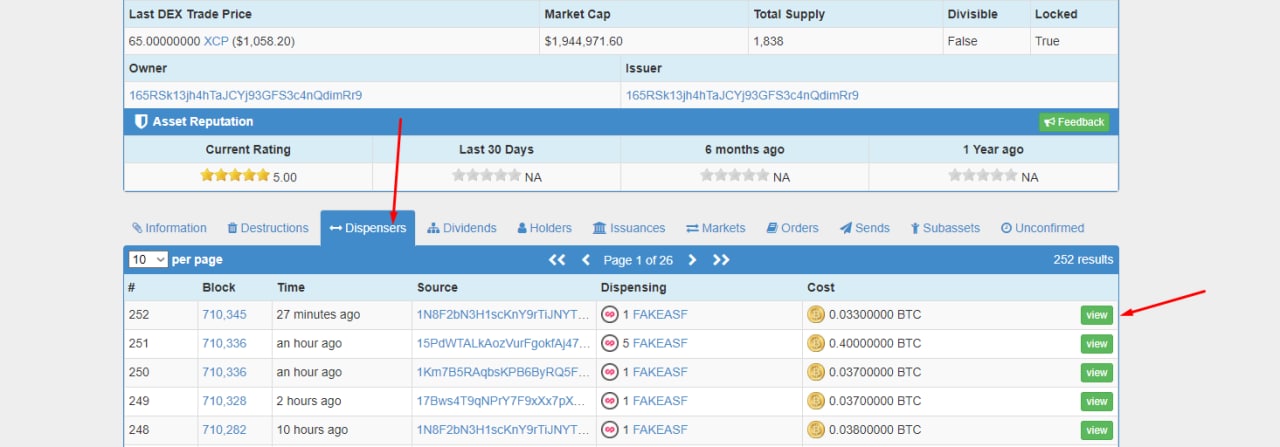Click the Current Rating gold stars
Image resolution: width=1280 pixels, height=447 pixels.
tap(235, 175)
